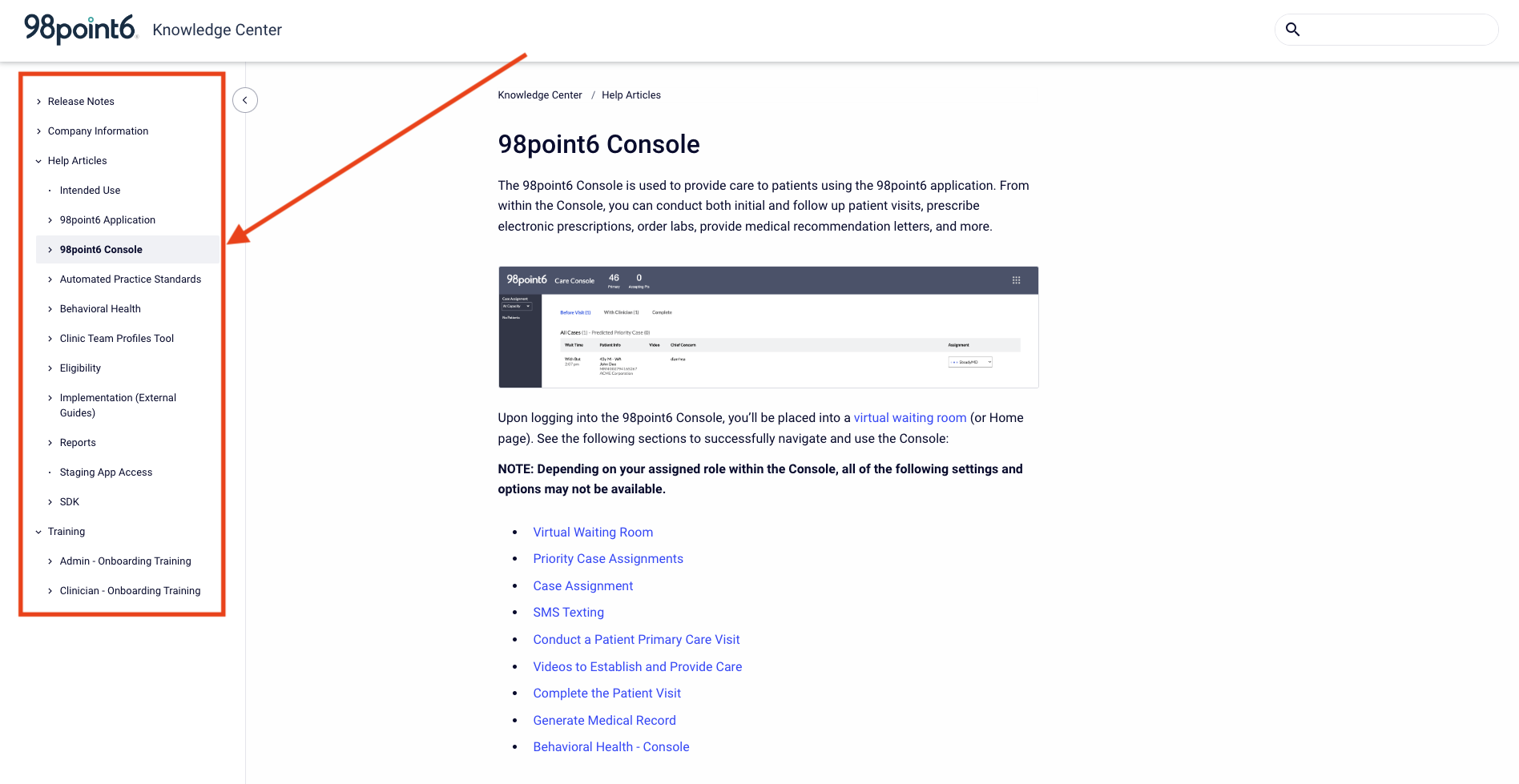Follow the inline virtual waiting room link

point(910,418)
